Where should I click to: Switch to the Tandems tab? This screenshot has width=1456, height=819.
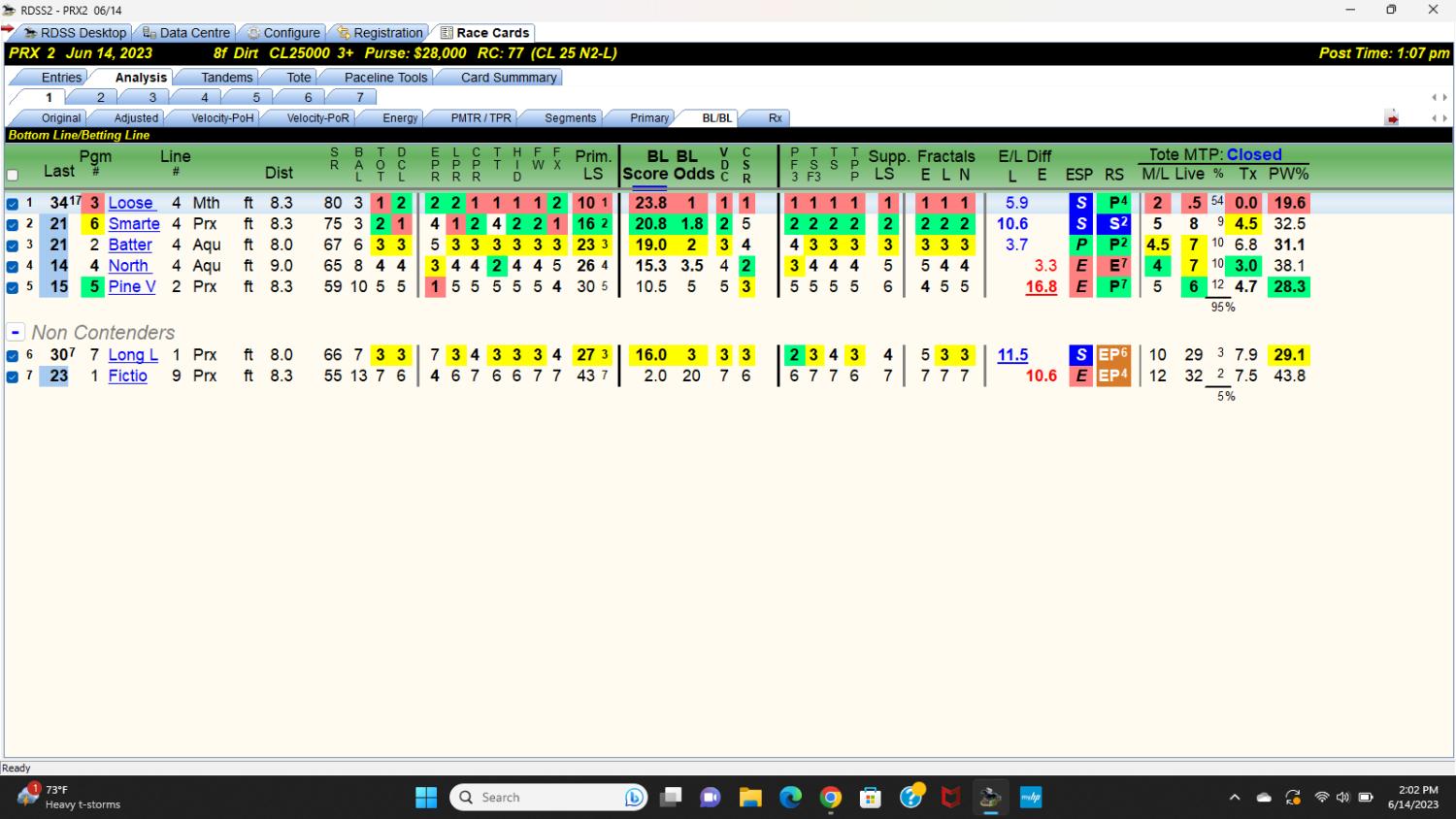[x=227, y=77]
